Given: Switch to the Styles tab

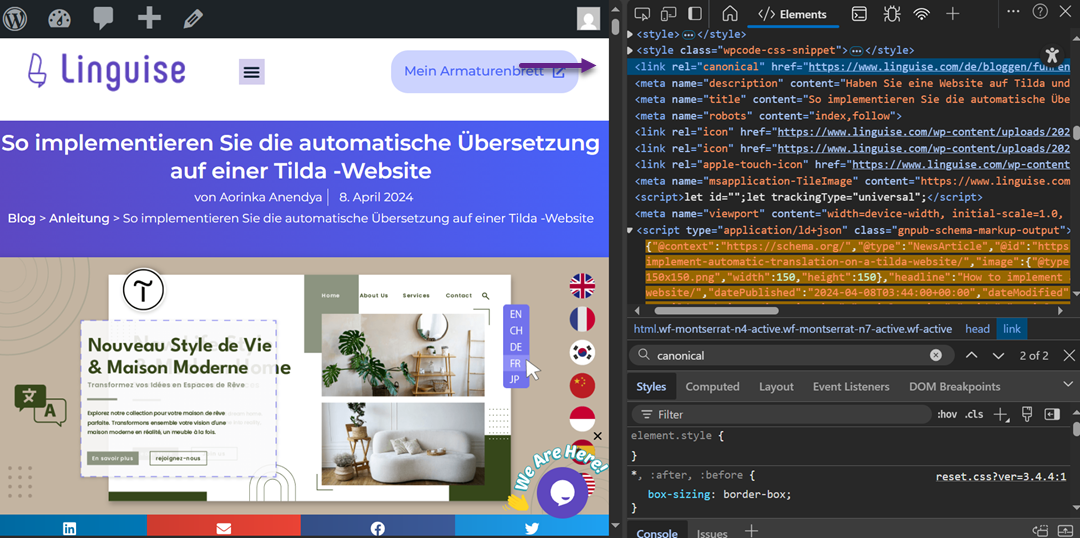Looking at the screenshot, I should (651, 386).
